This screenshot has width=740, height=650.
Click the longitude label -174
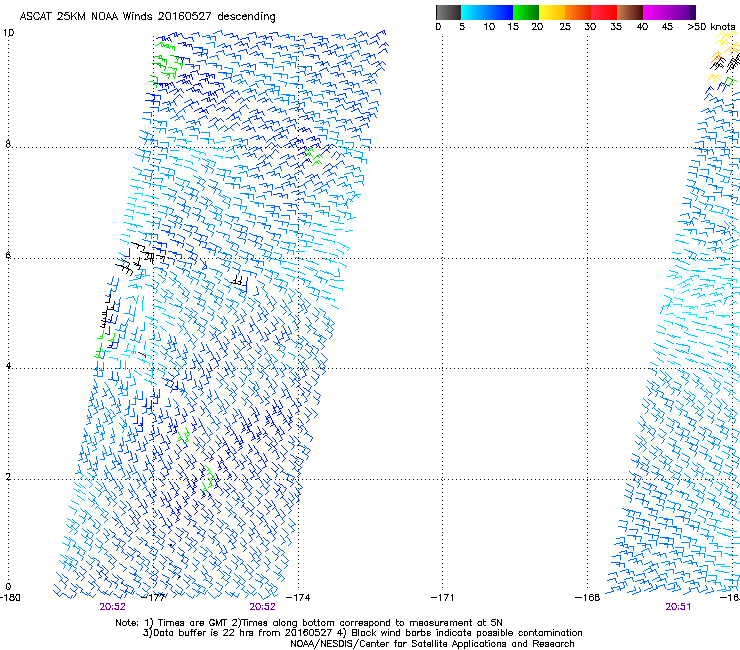pyautogui.click(x=299, y=598)
